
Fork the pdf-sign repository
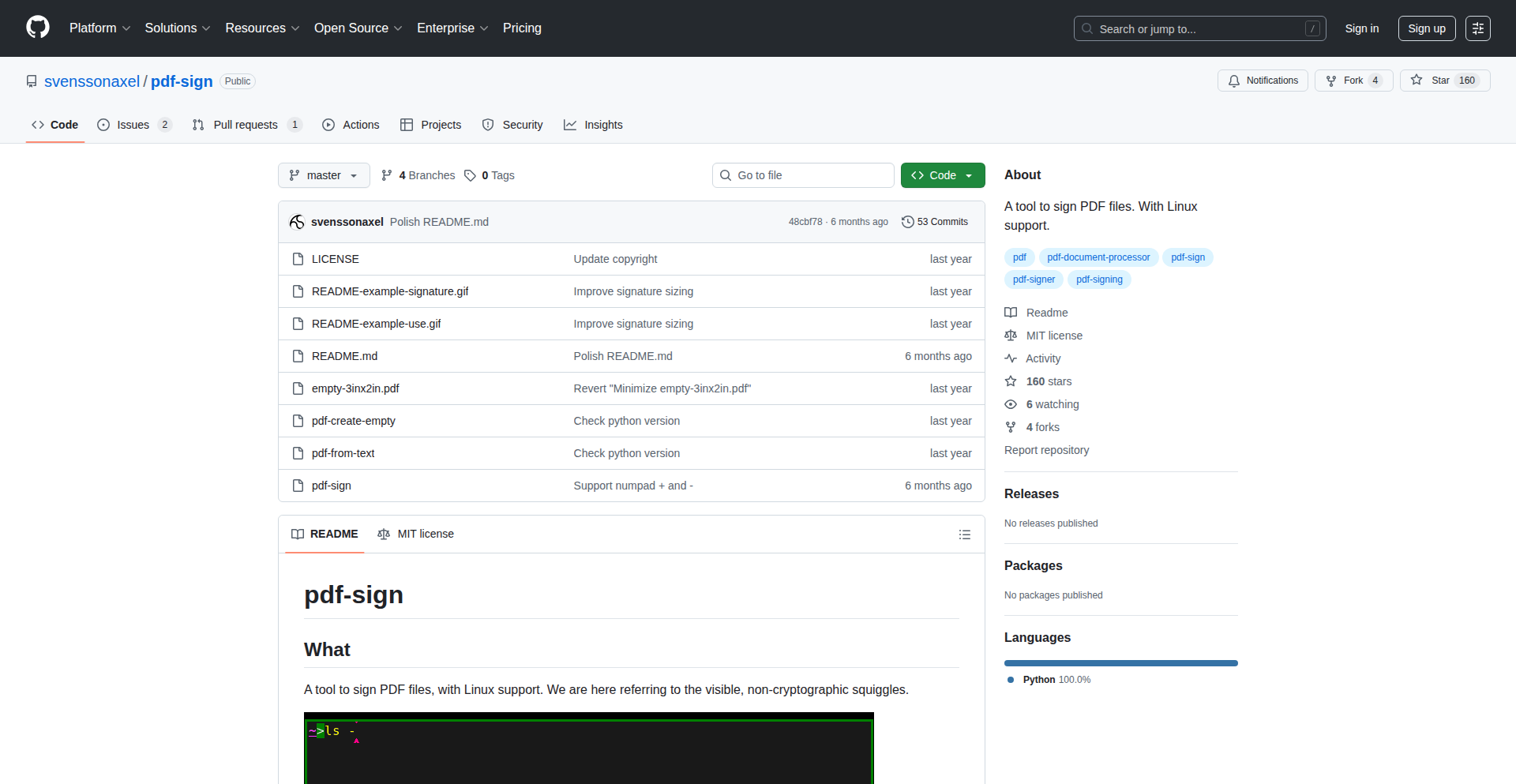point(1353,81)
